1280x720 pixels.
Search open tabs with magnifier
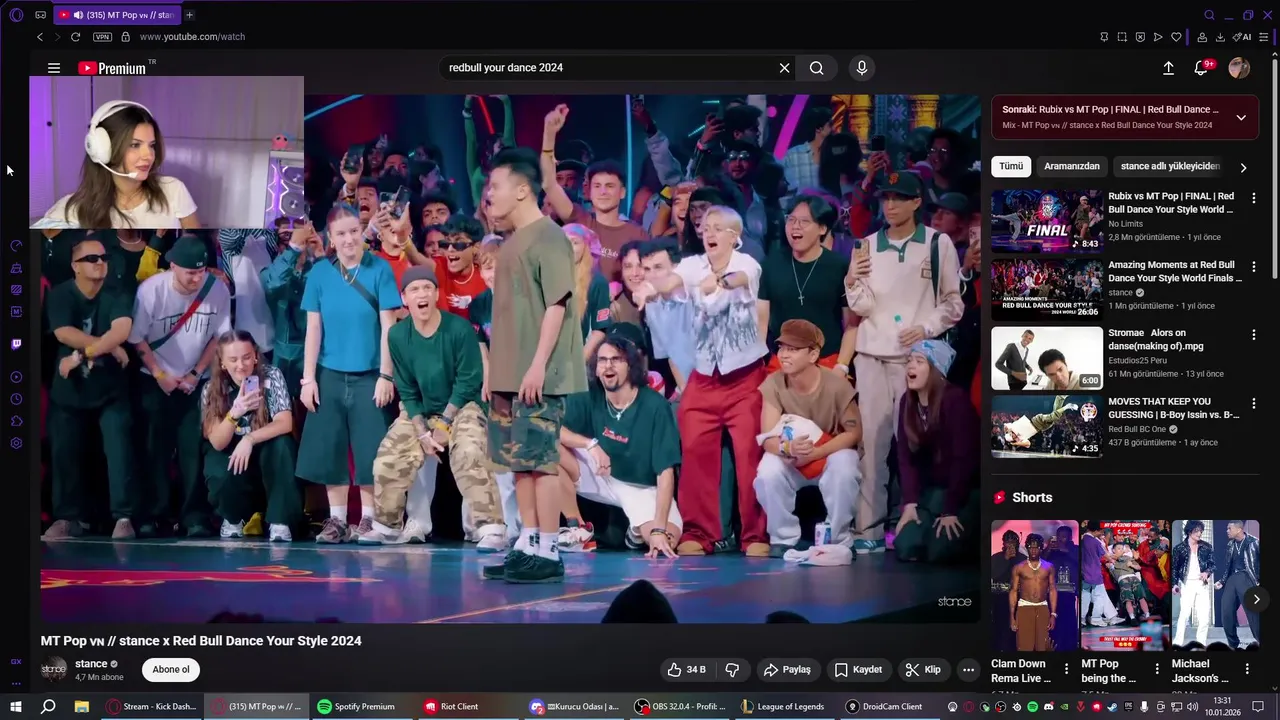click(x=1209, y=15)
